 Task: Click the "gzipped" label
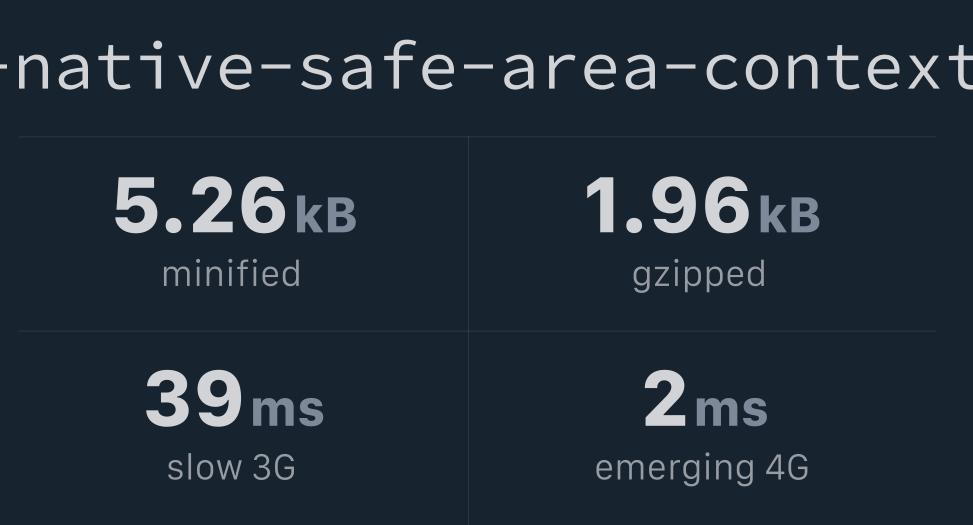coord(699,275)
